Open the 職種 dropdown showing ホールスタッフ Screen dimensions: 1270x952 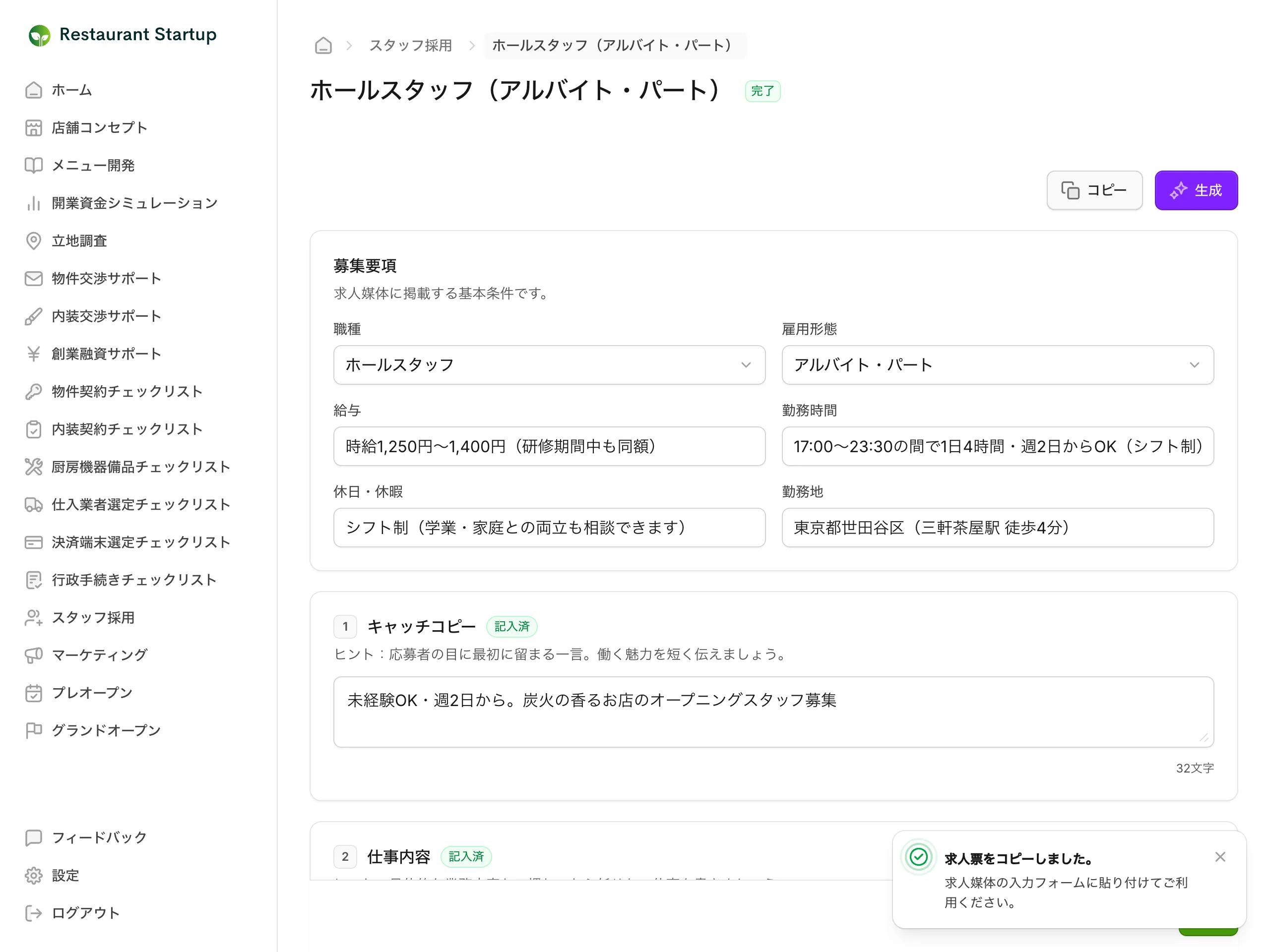[549, 365]
